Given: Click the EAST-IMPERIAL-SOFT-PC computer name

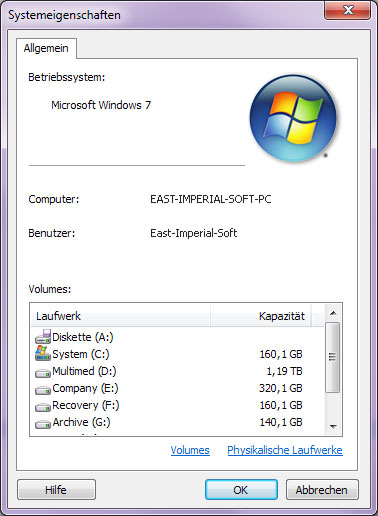Looking at the screenshot, I should [x=211, y=199].
